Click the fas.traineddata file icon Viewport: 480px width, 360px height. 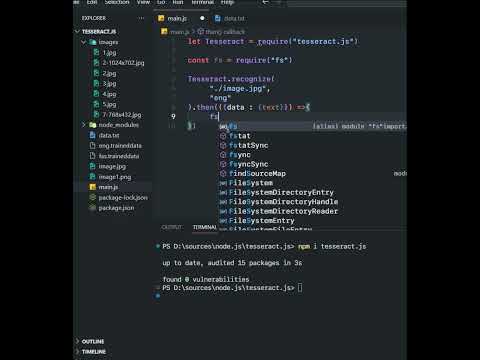pyautogui.click(x=93, y=156)
